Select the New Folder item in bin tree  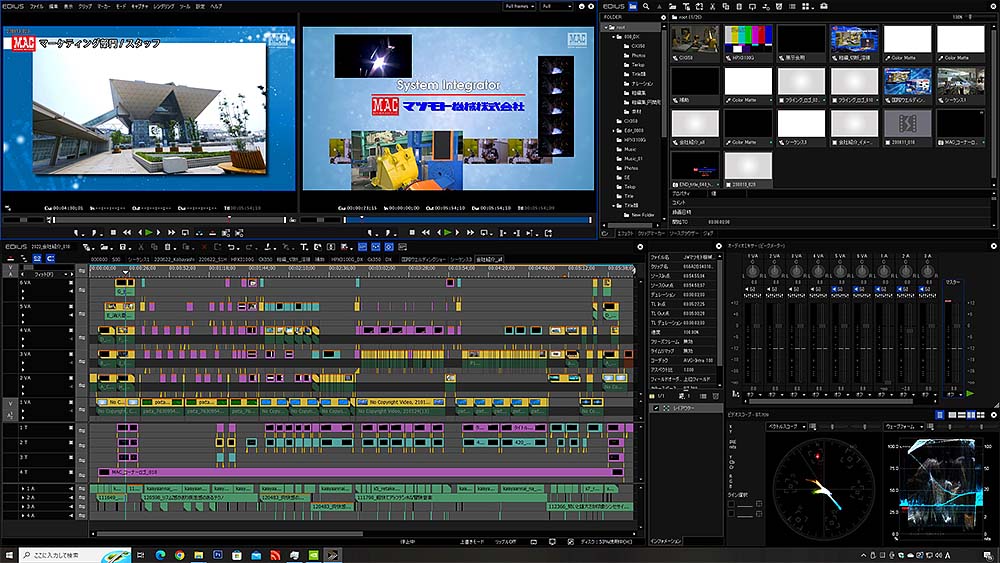643,215
